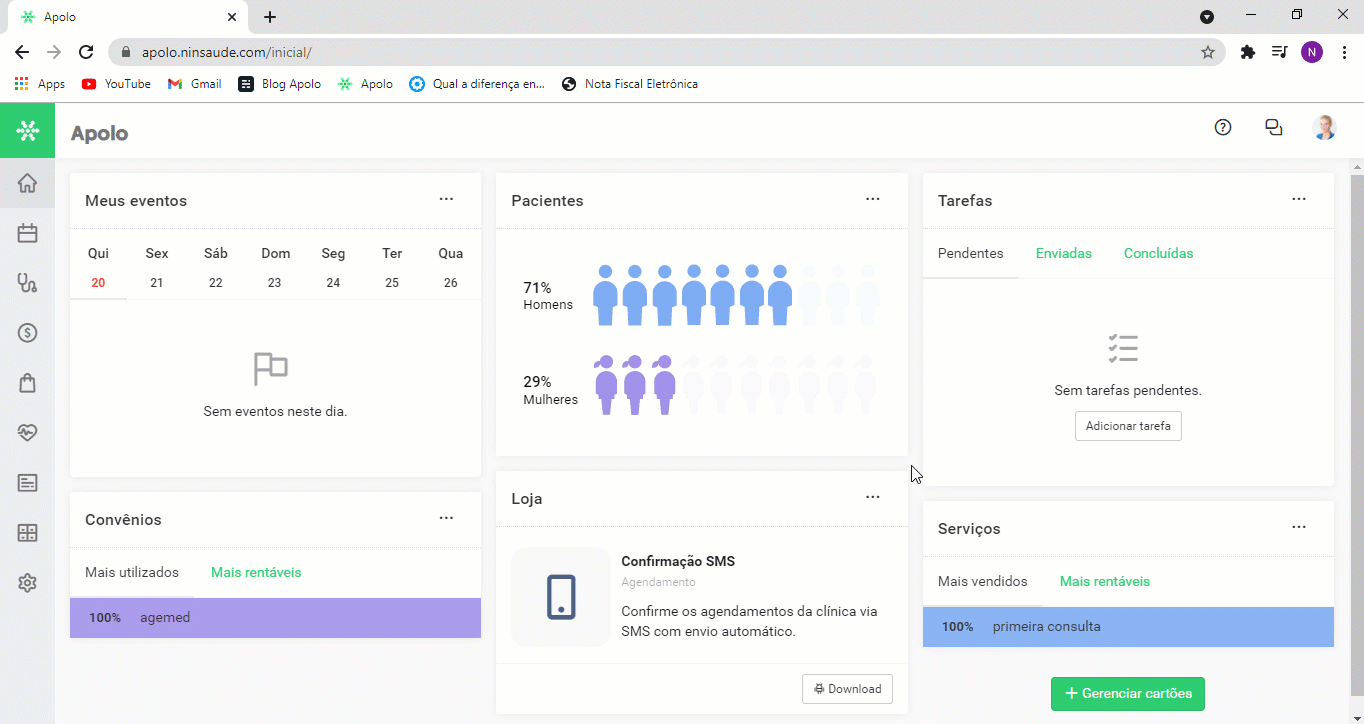Select the Mais utilizados tab in Convênios

click(x=132, y=573)
